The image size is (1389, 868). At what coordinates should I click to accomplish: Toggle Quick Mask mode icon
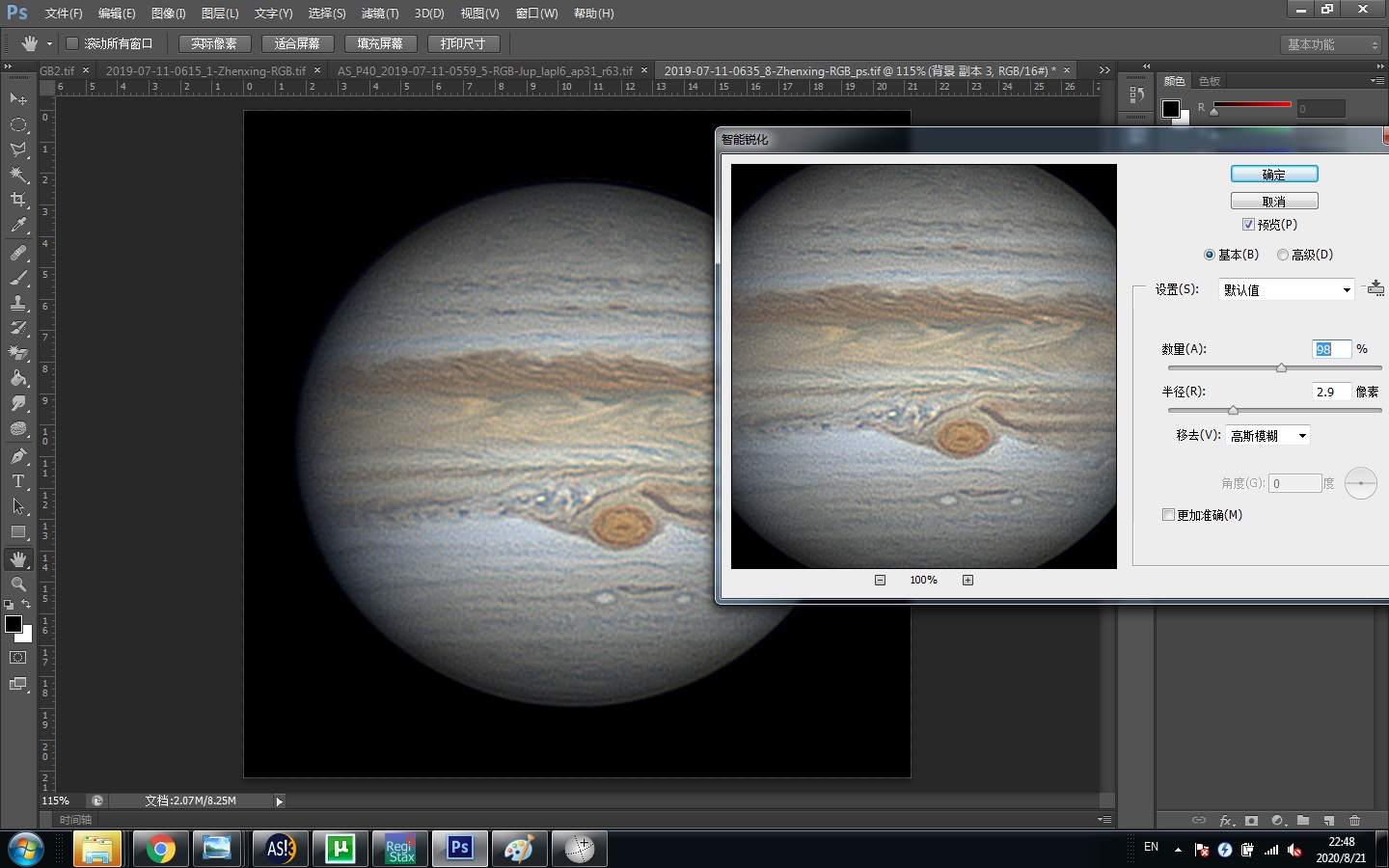[18, 658]
